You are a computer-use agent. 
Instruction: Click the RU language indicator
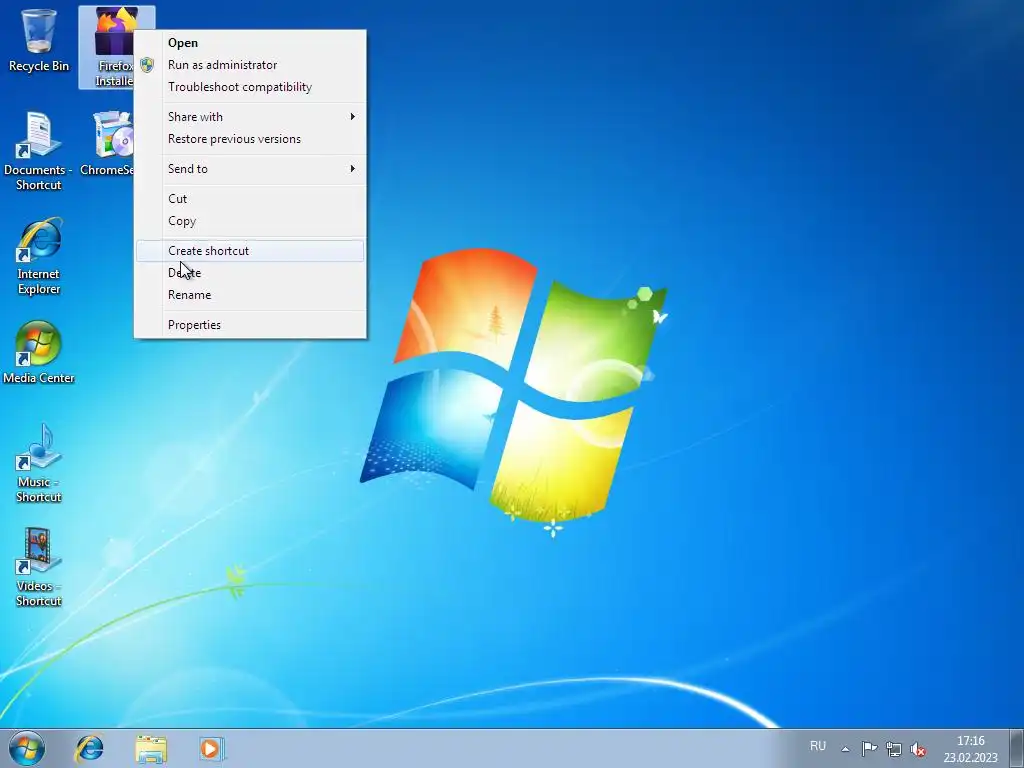pos(818,746)
